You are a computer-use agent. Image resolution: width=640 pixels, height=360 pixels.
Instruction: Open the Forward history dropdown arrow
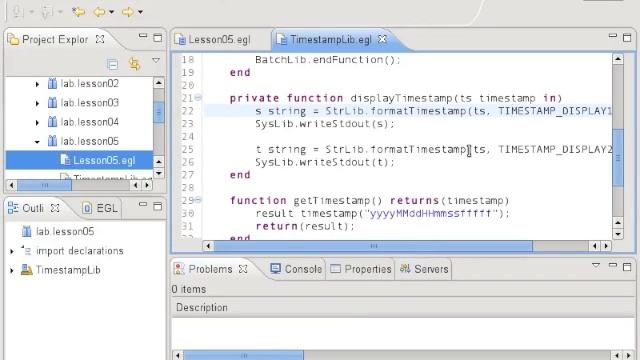(140, 12)
